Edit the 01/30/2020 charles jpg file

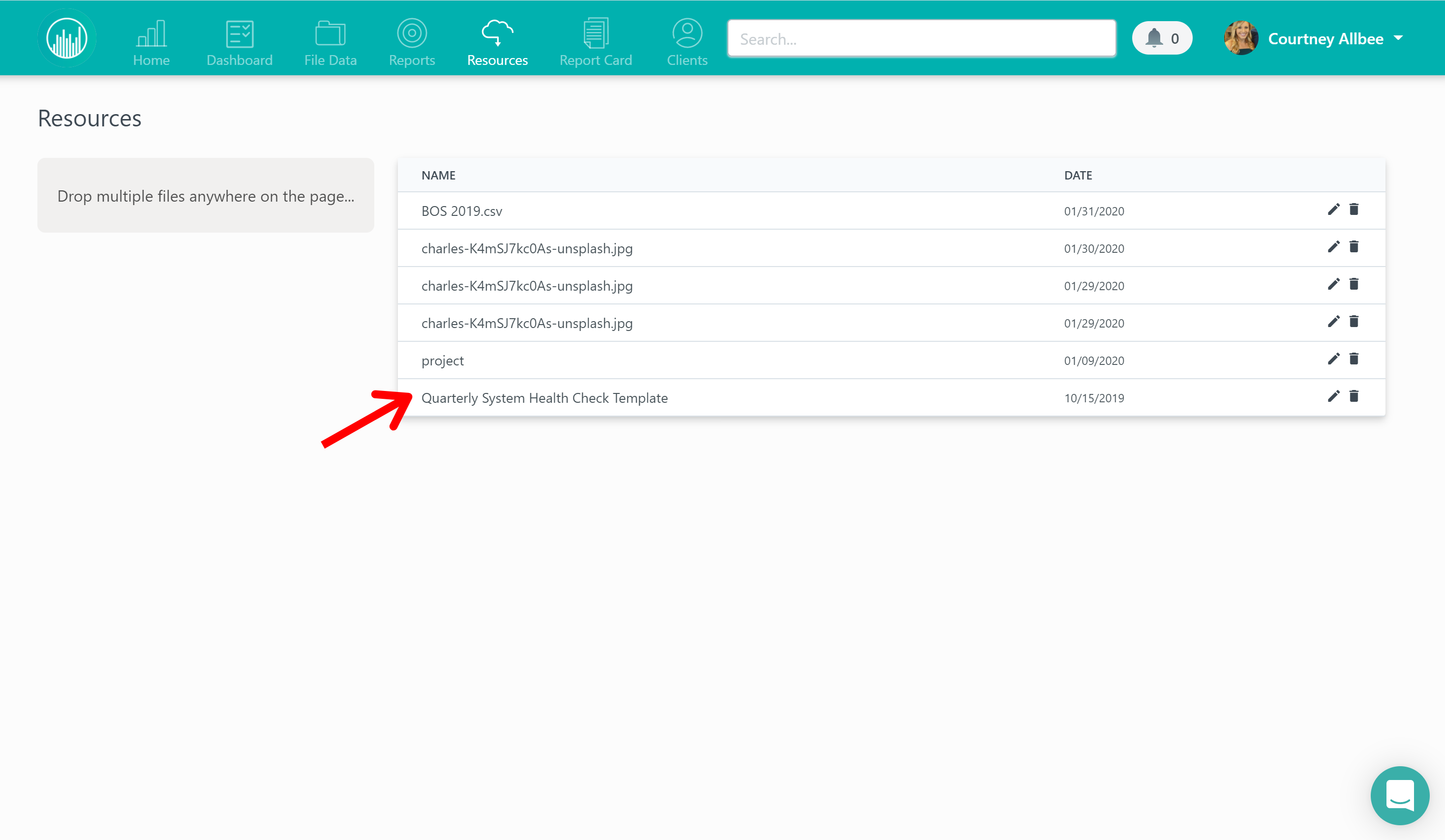[x=1333, y=246]
